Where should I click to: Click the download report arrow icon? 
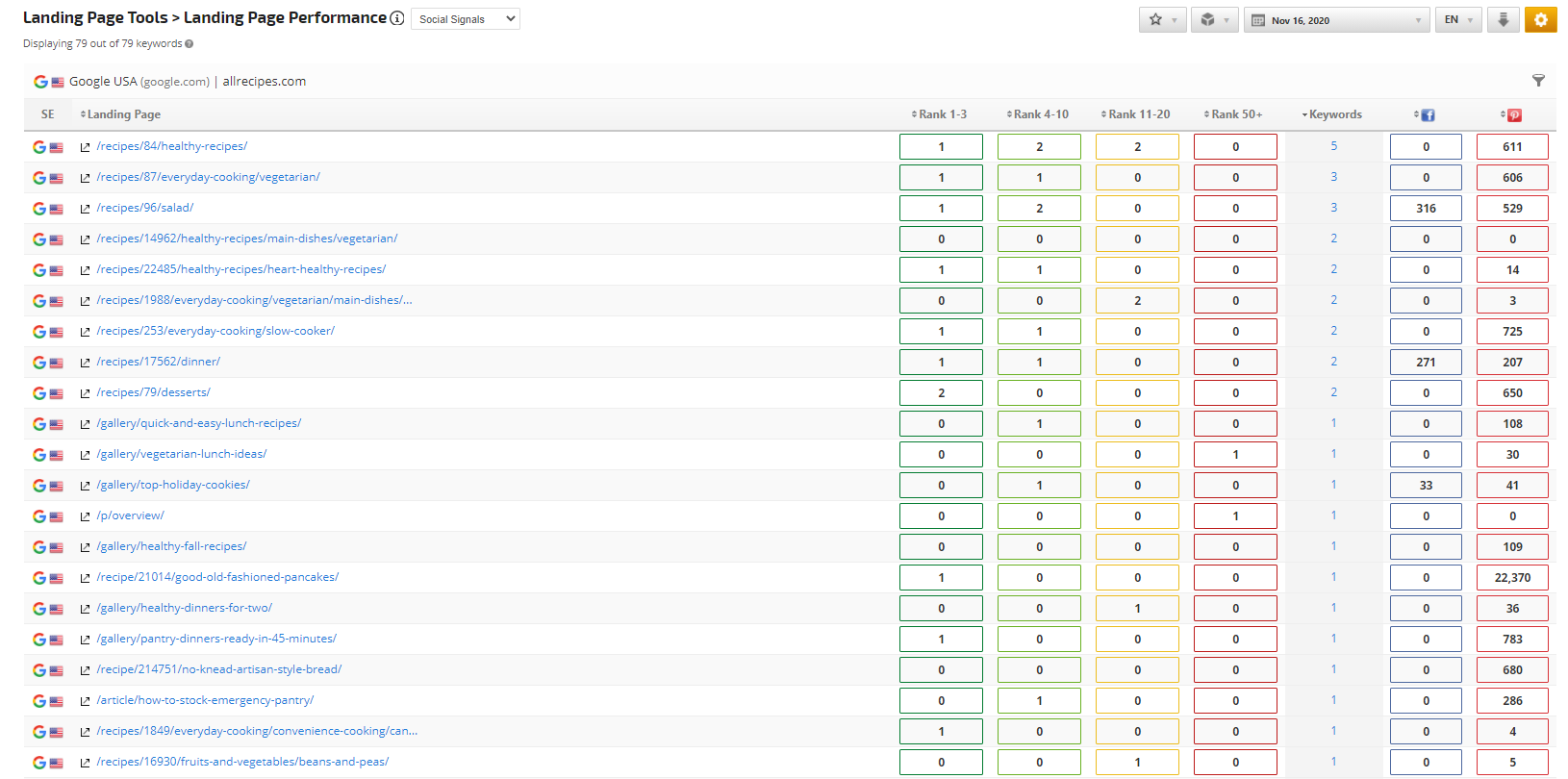(x=1503, y=19)
